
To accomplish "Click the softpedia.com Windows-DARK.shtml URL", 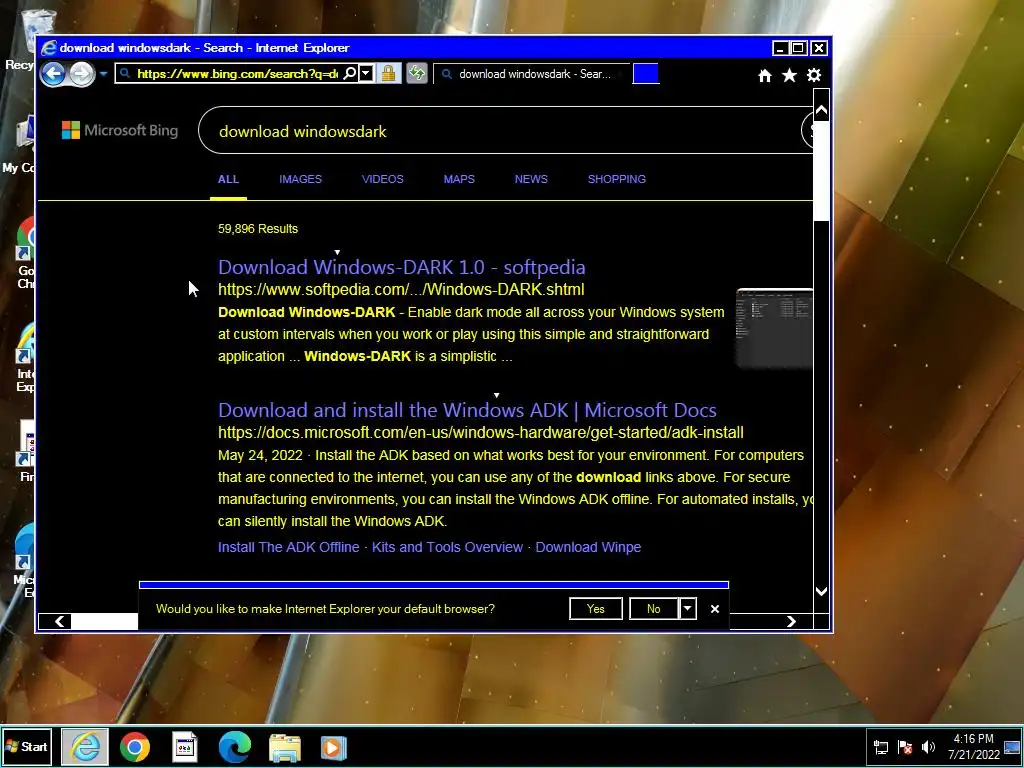I will click(401, 289).
